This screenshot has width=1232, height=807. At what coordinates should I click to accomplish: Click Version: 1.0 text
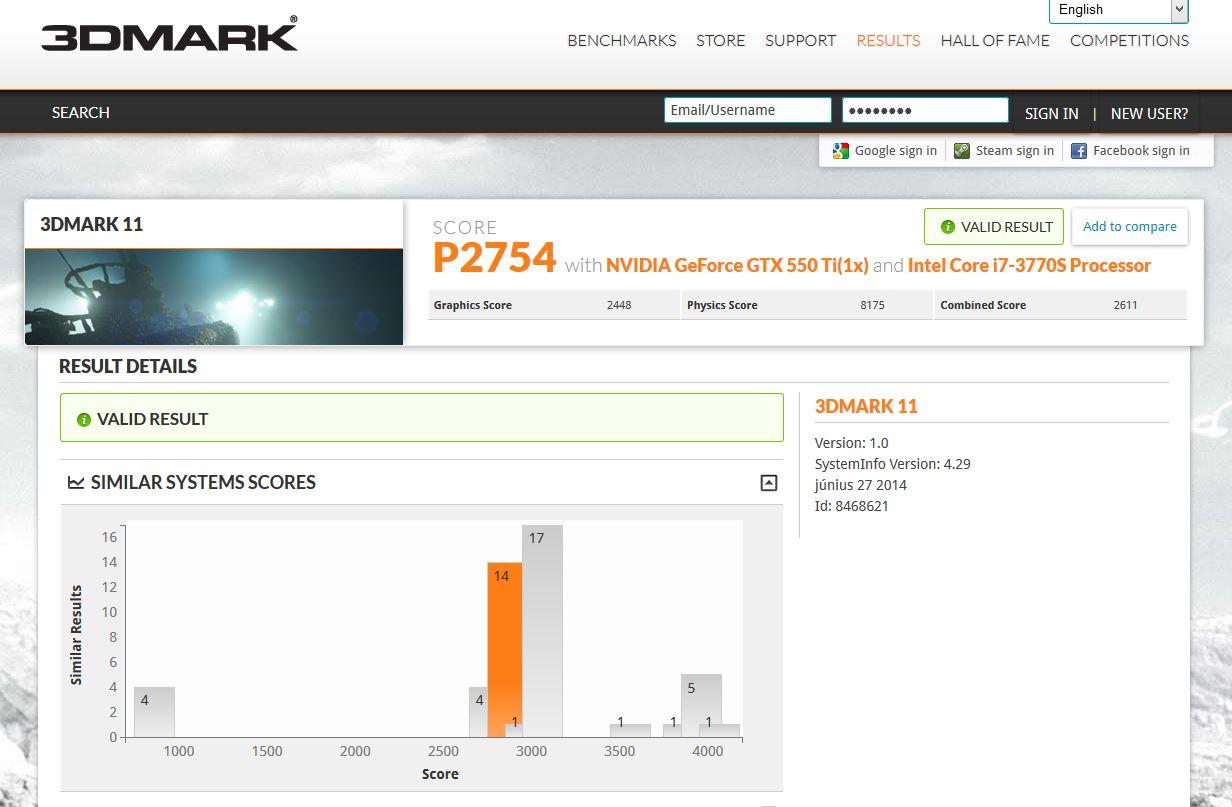(x=852, y=443)
